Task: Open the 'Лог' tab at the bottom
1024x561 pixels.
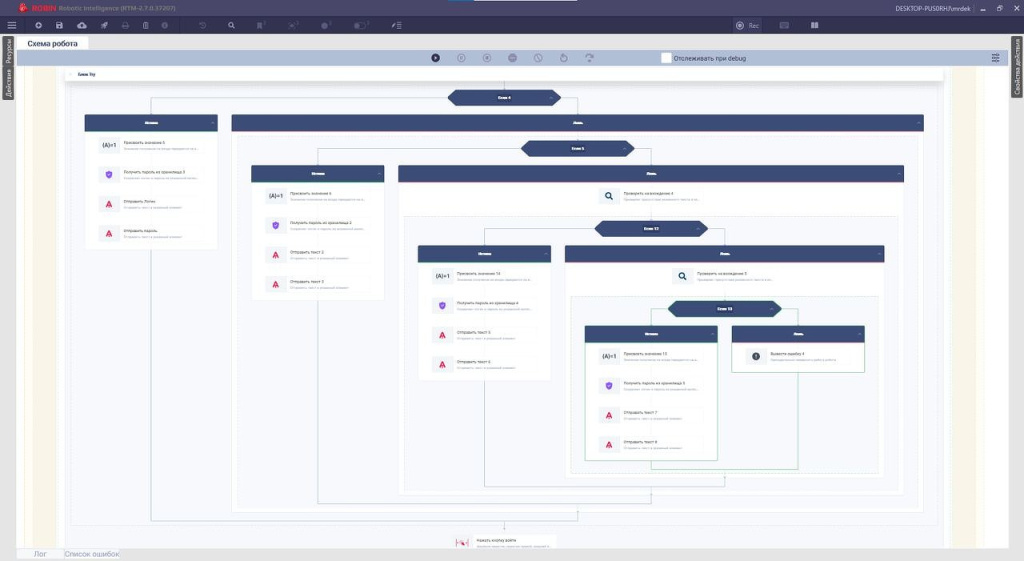Action: coord(40,554)
